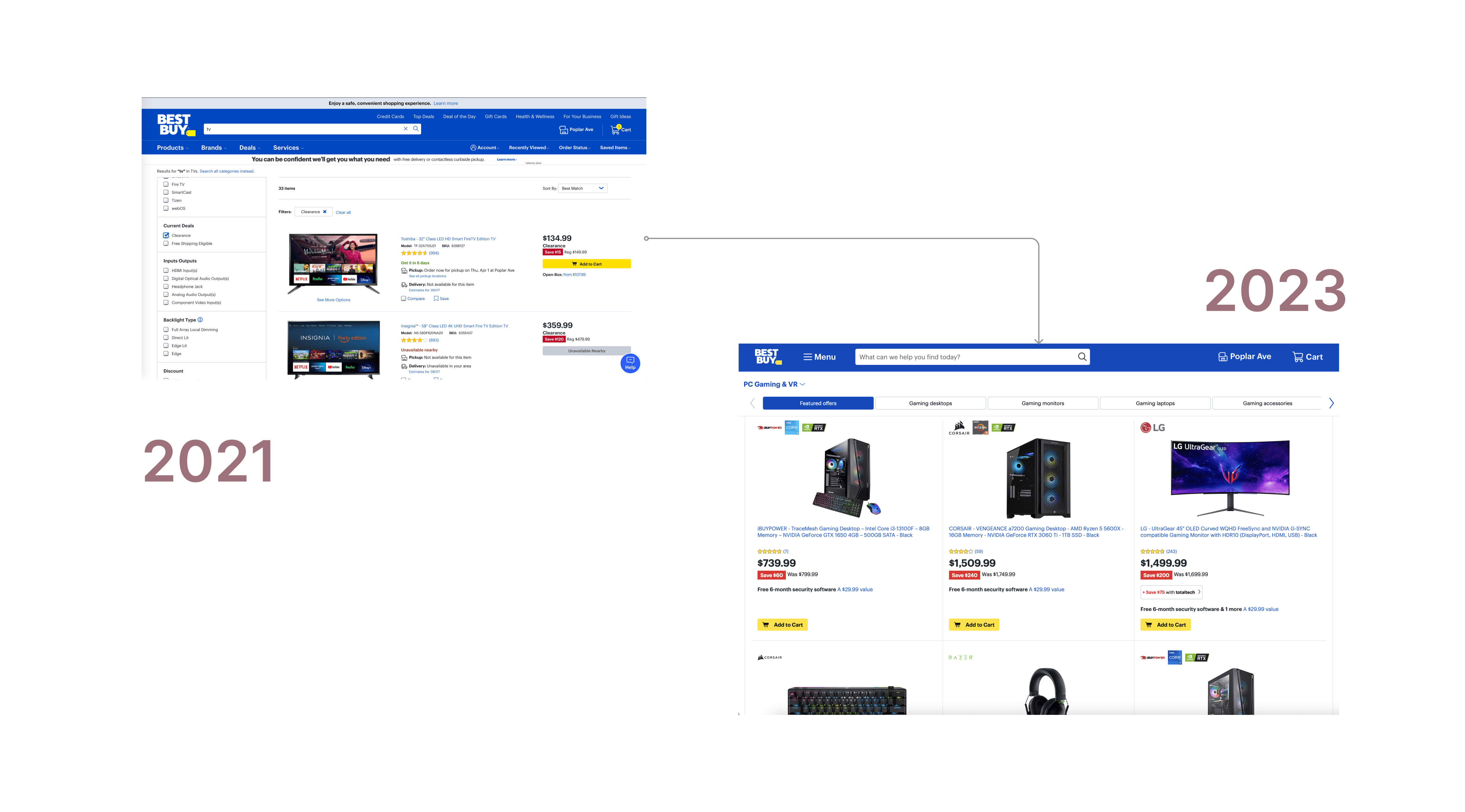Open iBUYPOWER desktop star rating (7)
Image resolution: width=1465 pixels, height=812 pixels.
(x=773, y=552)
